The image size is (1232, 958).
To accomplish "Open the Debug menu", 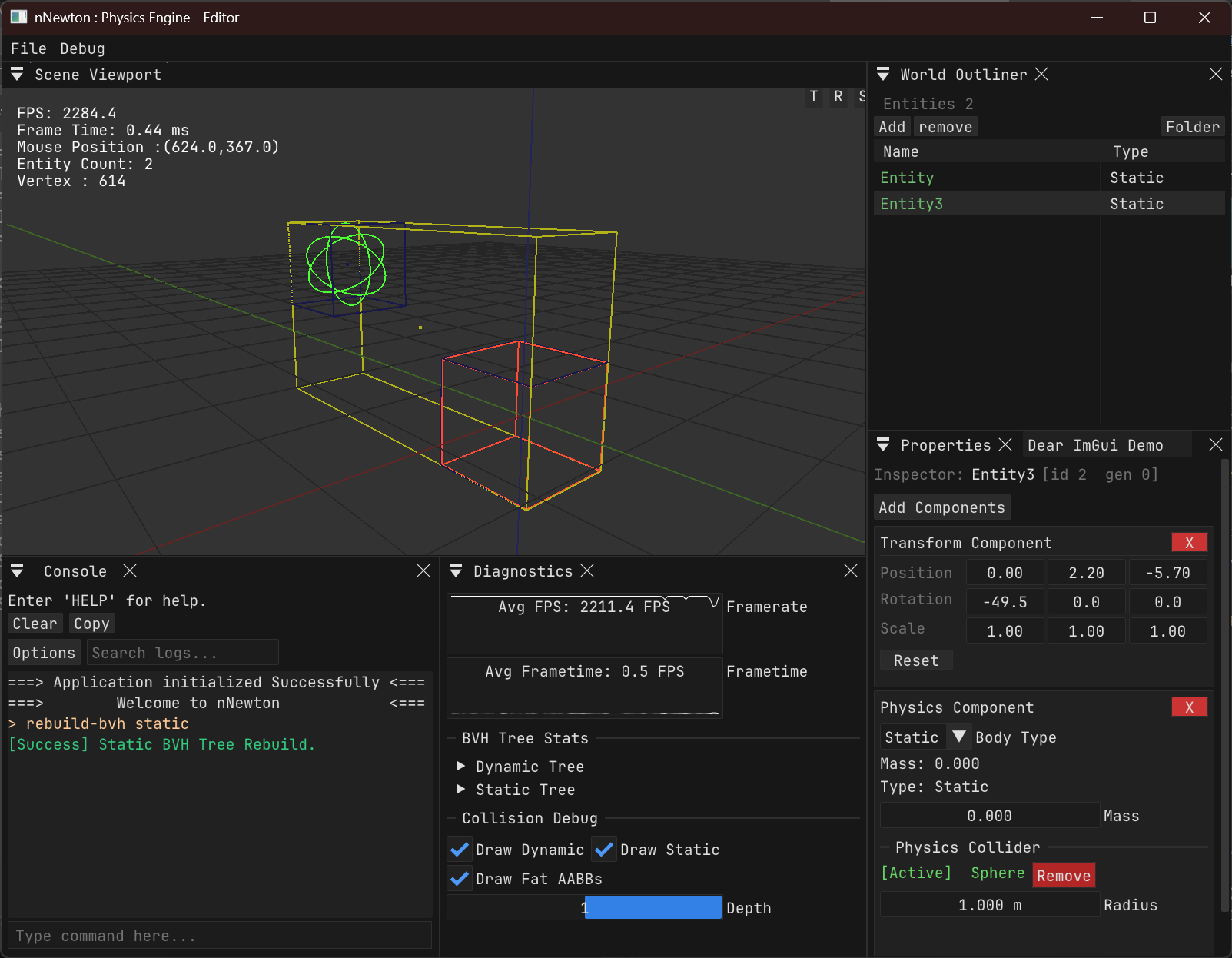I will click(x=82, y=48).
